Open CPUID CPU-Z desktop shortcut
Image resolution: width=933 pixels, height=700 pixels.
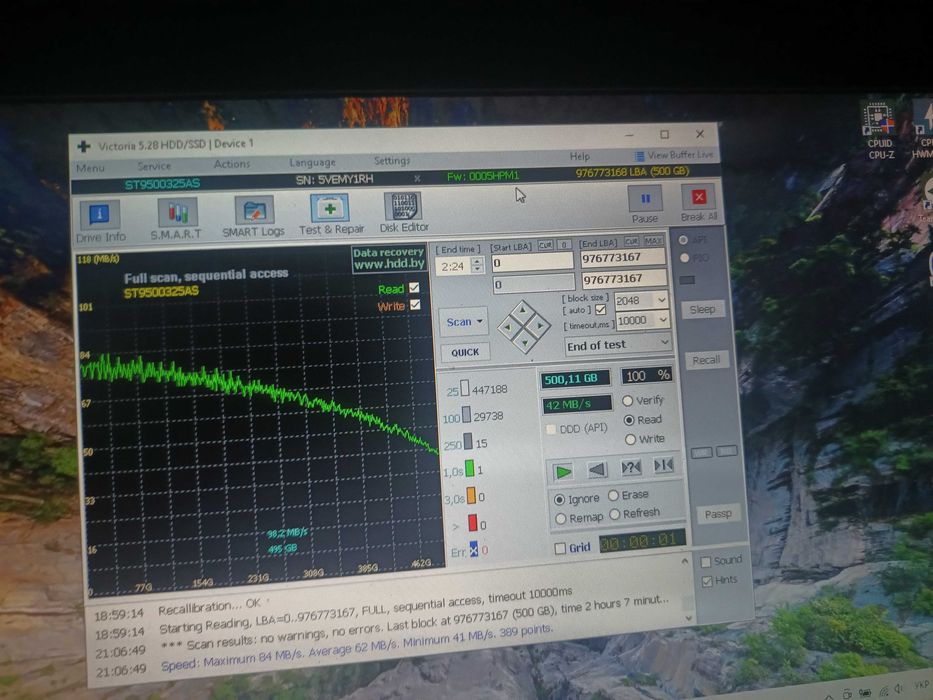pyautogui.click(x=879, y=132)
